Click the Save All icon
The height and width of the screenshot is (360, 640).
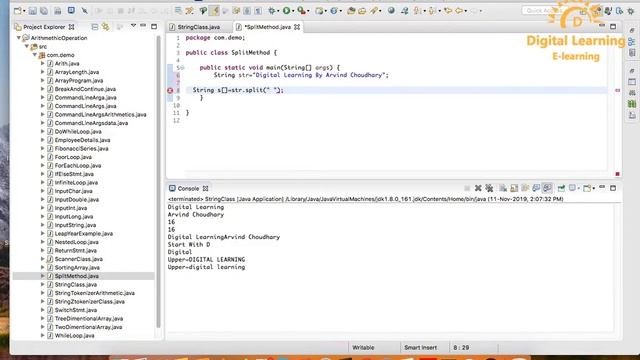44,11
